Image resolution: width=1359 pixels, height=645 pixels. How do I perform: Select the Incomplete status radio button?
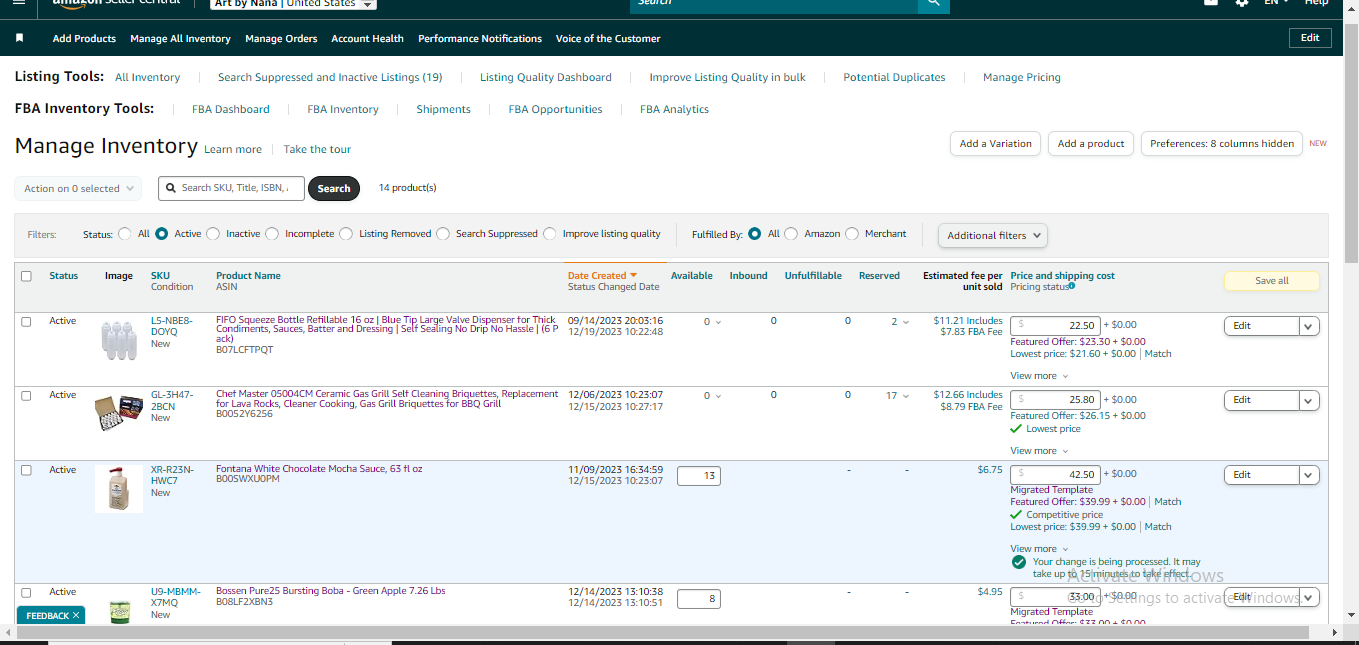(x=272, y=234)
